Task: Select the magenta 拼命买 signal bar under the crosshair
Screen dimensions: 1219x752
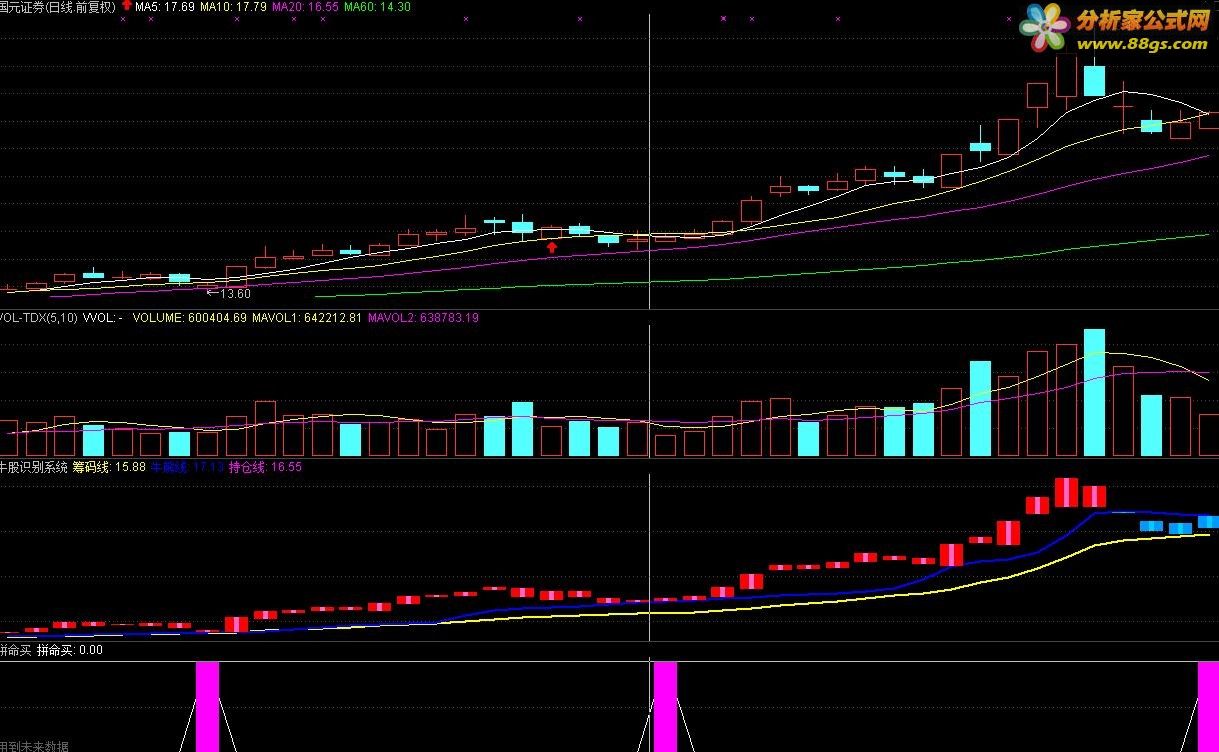Action: click(x=665, y=706)
